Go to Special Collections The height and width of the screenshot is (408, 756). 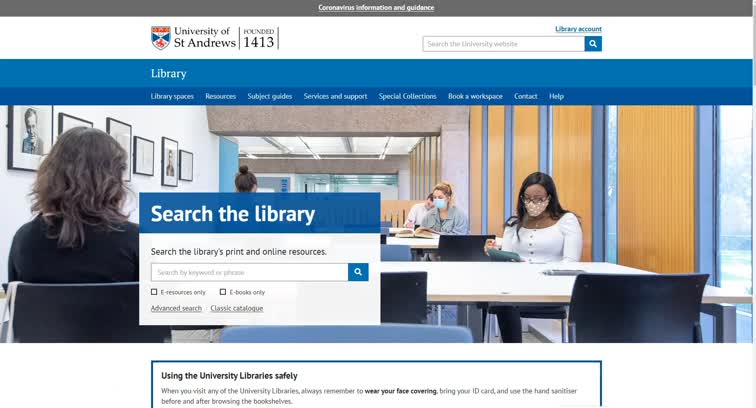click(407, 96)
